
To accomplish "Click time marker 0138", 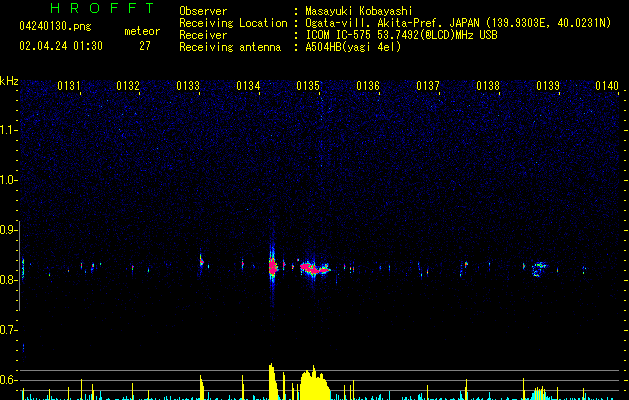I will click(x=488, y=86).
